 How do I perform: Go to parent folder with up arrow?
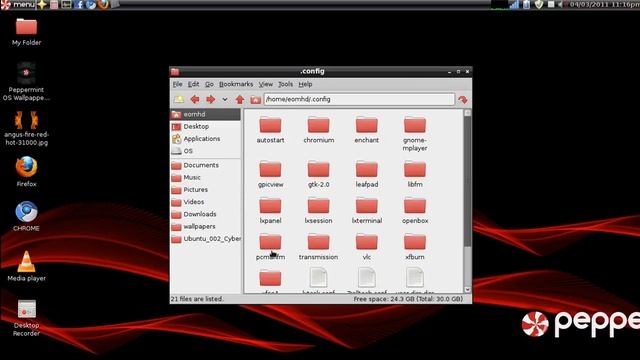[240, 99]
